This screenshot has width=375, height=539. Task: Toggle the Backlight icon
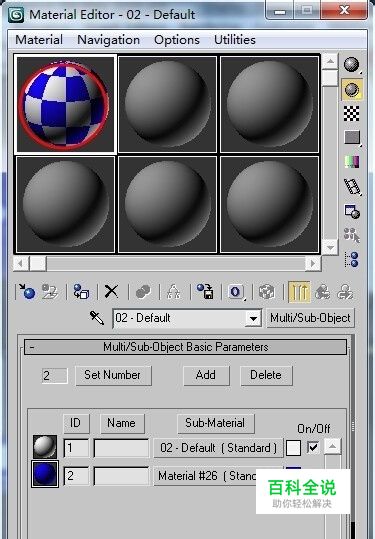[352, 89]
